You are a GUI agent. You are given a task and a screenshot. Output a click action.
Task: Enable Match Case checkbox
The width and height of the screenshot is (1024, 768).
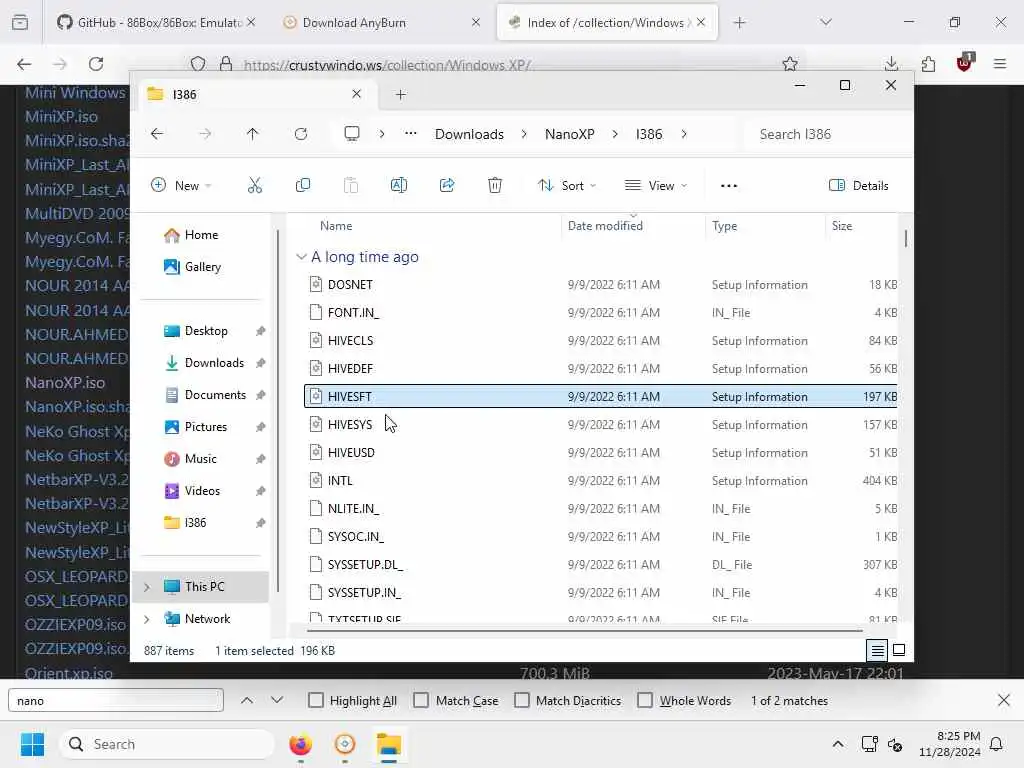[421, 700]
